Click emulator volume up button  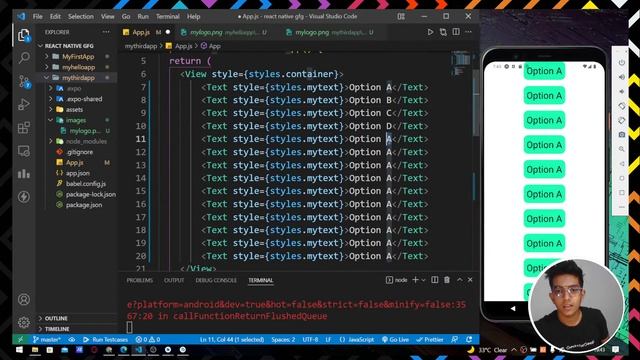(622, 77)
